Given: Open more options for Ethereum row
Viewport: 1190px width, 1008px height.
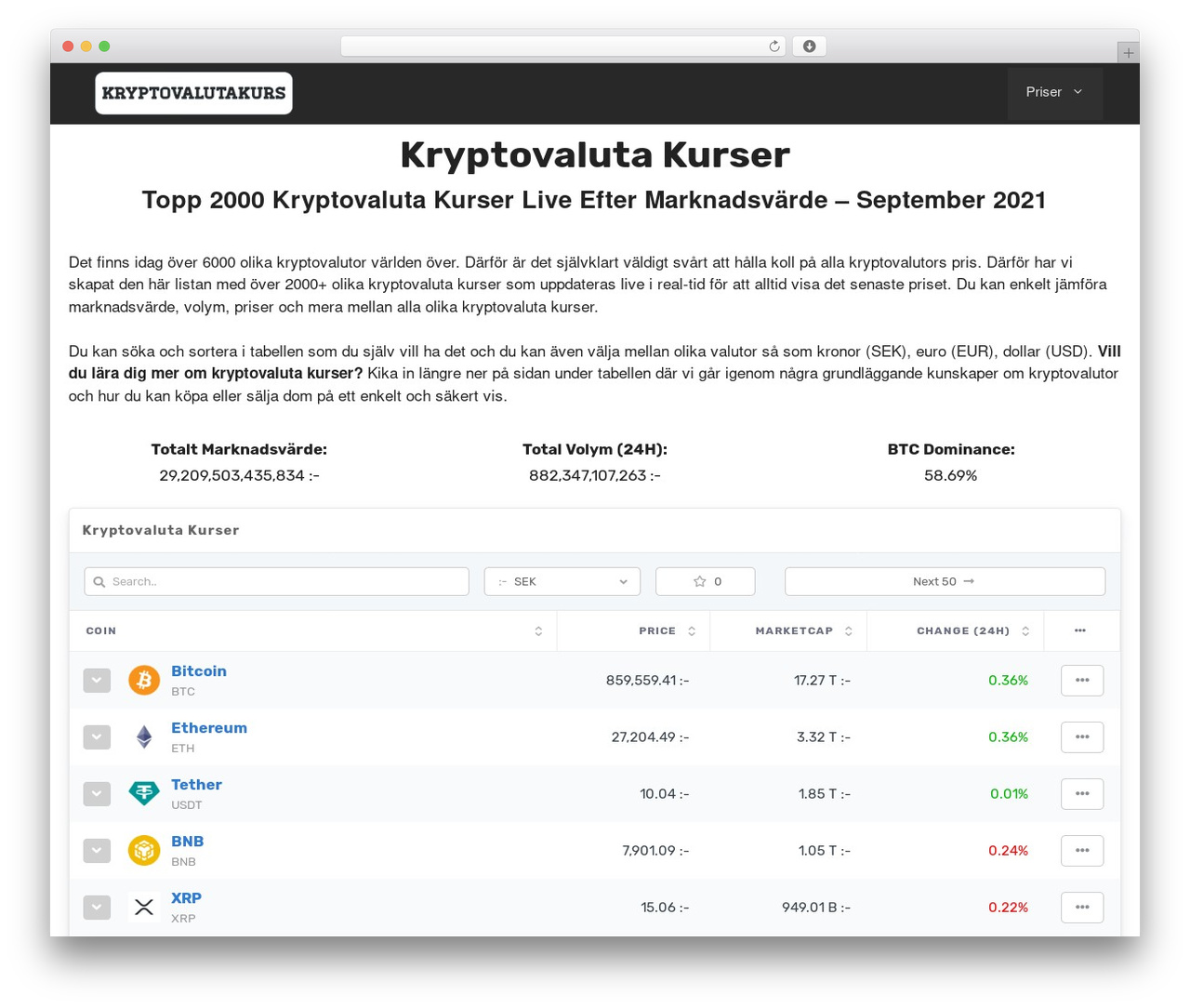Looking at the screenshot, I should (x=1082, y=737).
